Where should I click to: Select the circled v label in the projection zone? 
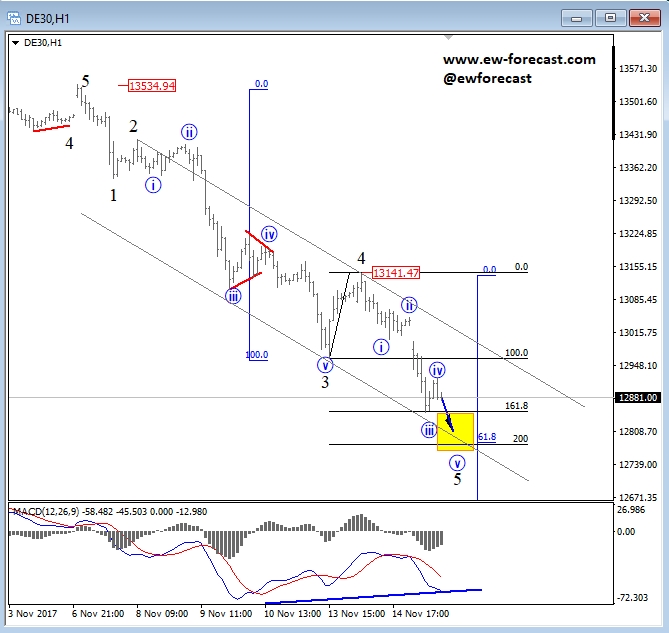[457, 463]
